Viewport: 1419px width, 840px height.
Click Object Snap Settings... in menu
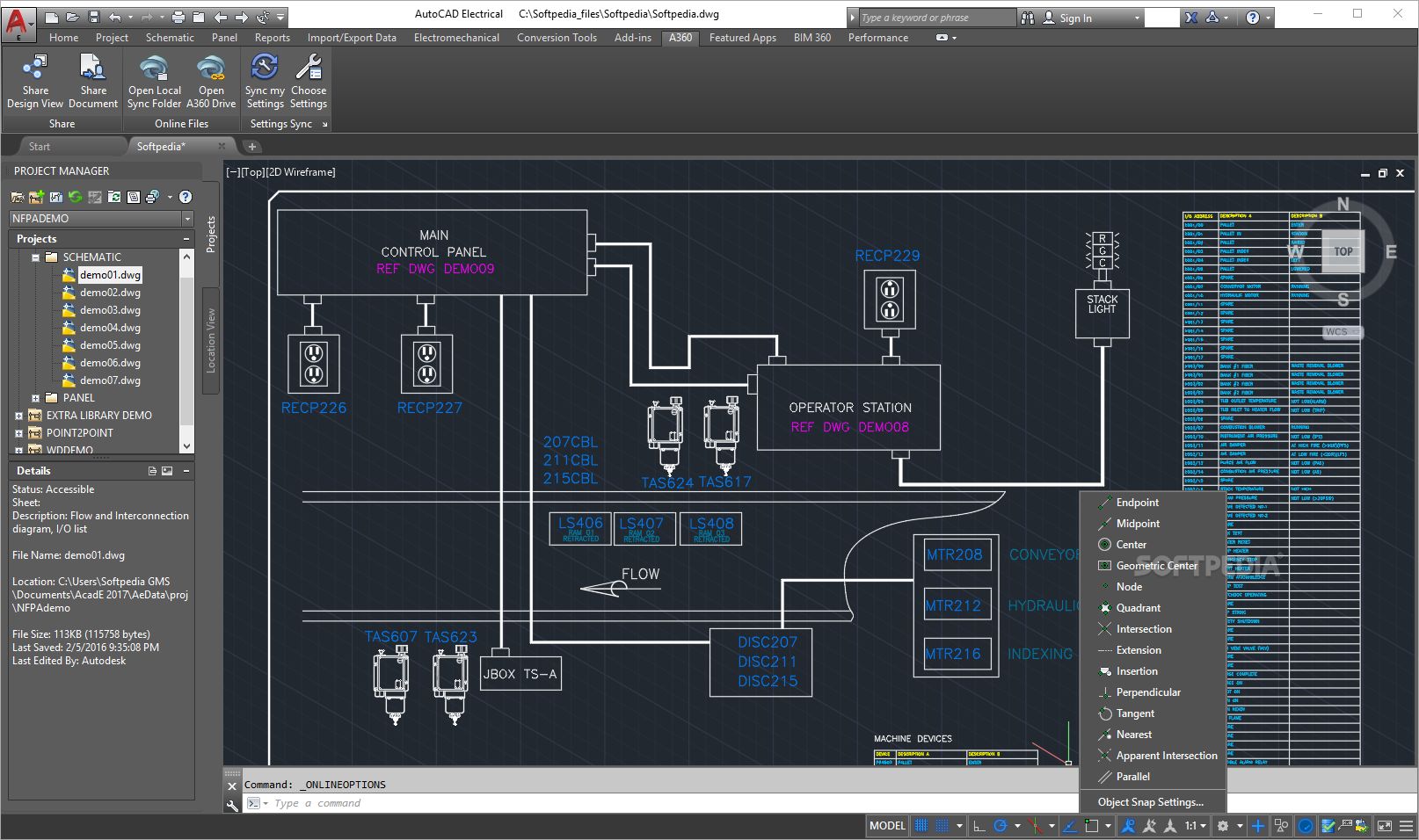point(1151,802)
